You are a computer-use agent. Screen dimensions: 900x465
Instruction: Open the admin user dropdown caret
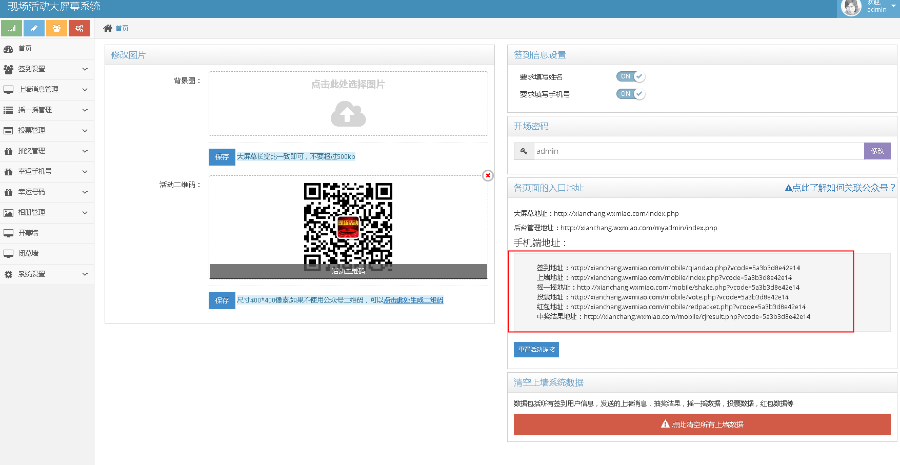(894, 6)
